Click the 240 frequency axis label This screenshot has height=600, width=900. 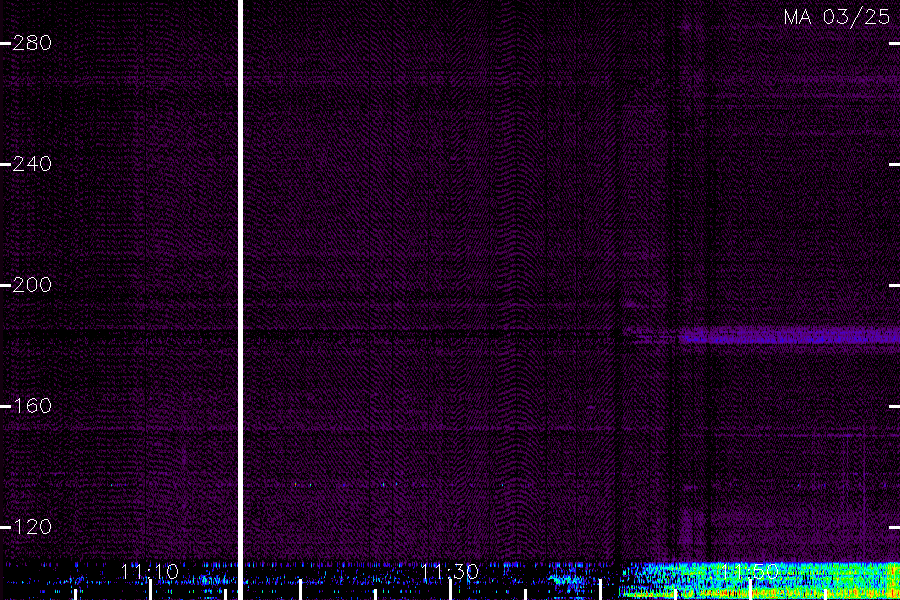tap(32, 164)
